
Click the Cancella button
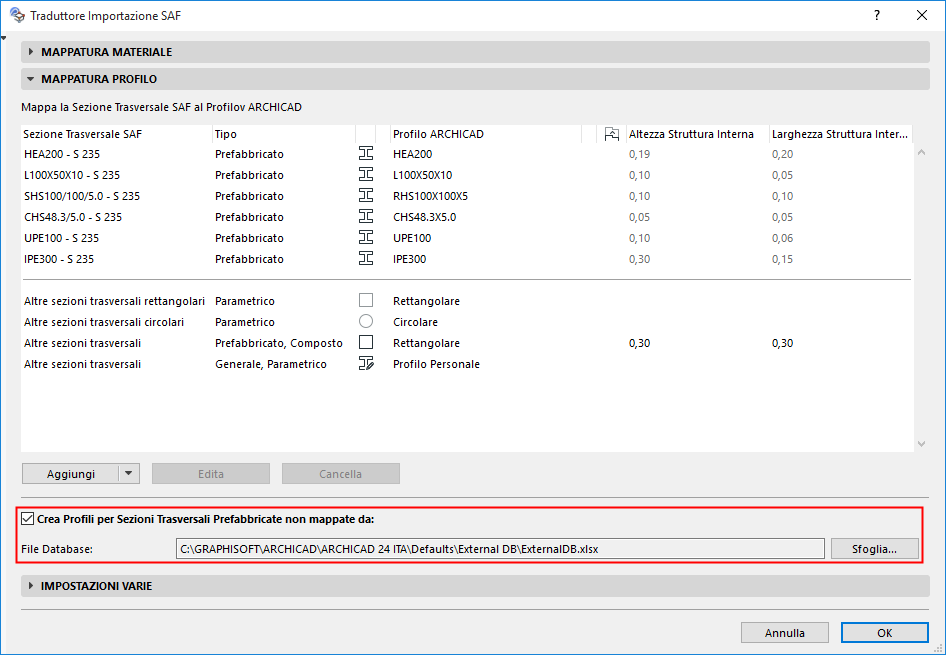click(340, 473)
